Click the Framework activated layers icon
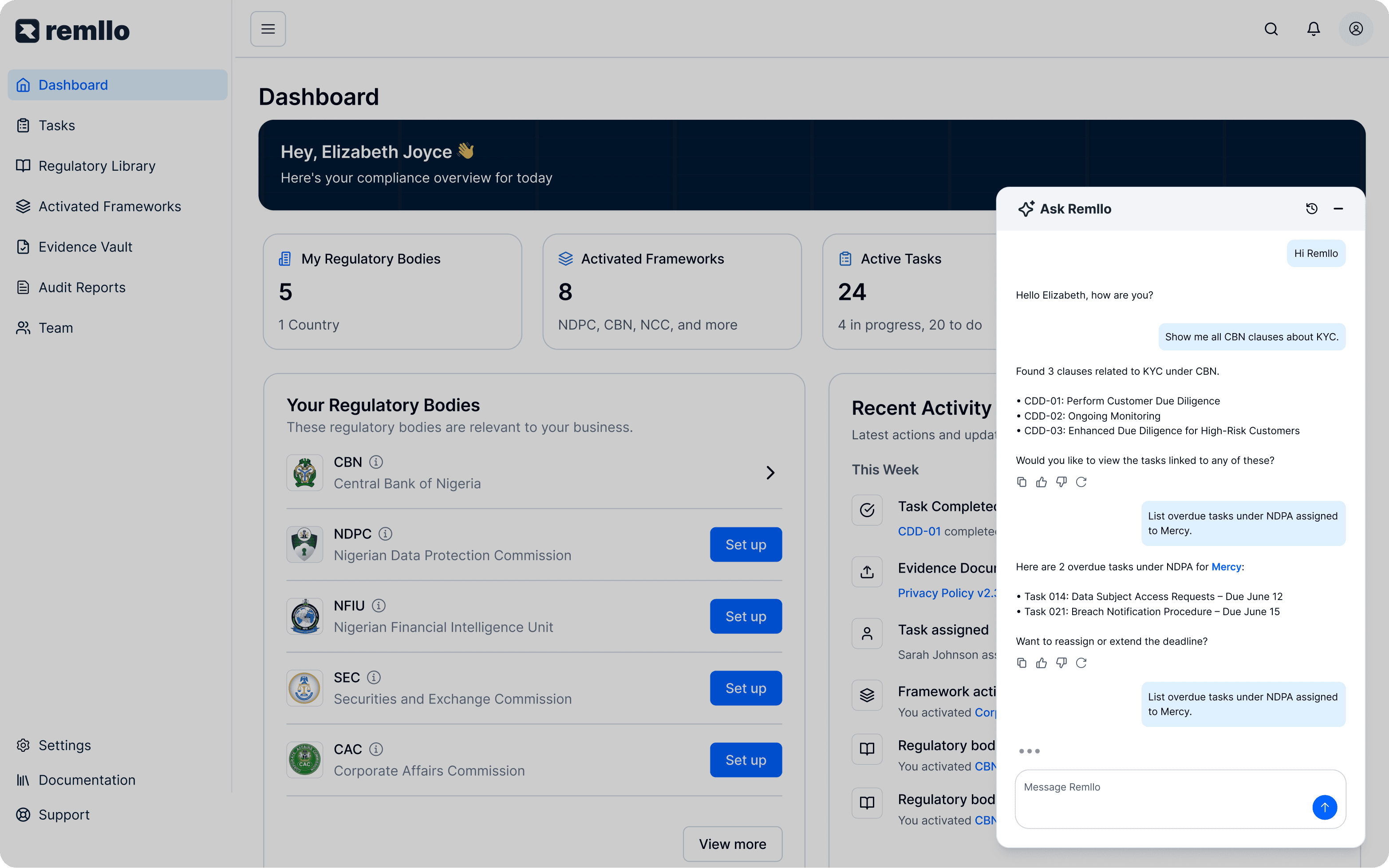 867,695
